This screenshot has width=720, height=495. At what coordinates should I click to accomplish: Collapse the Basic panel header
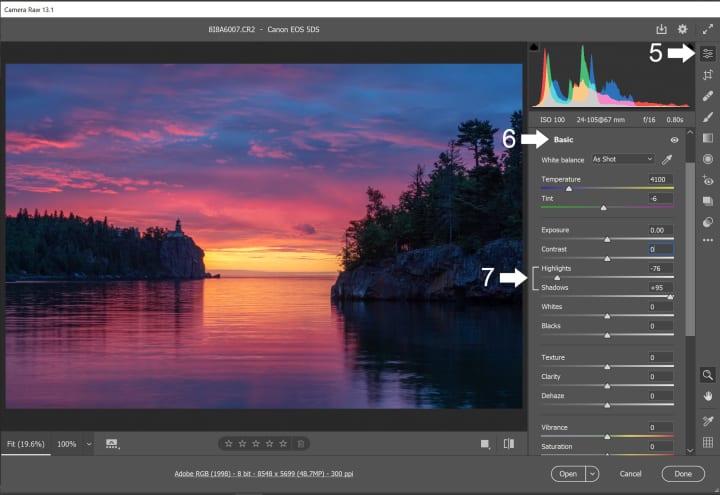pos(564,140)
